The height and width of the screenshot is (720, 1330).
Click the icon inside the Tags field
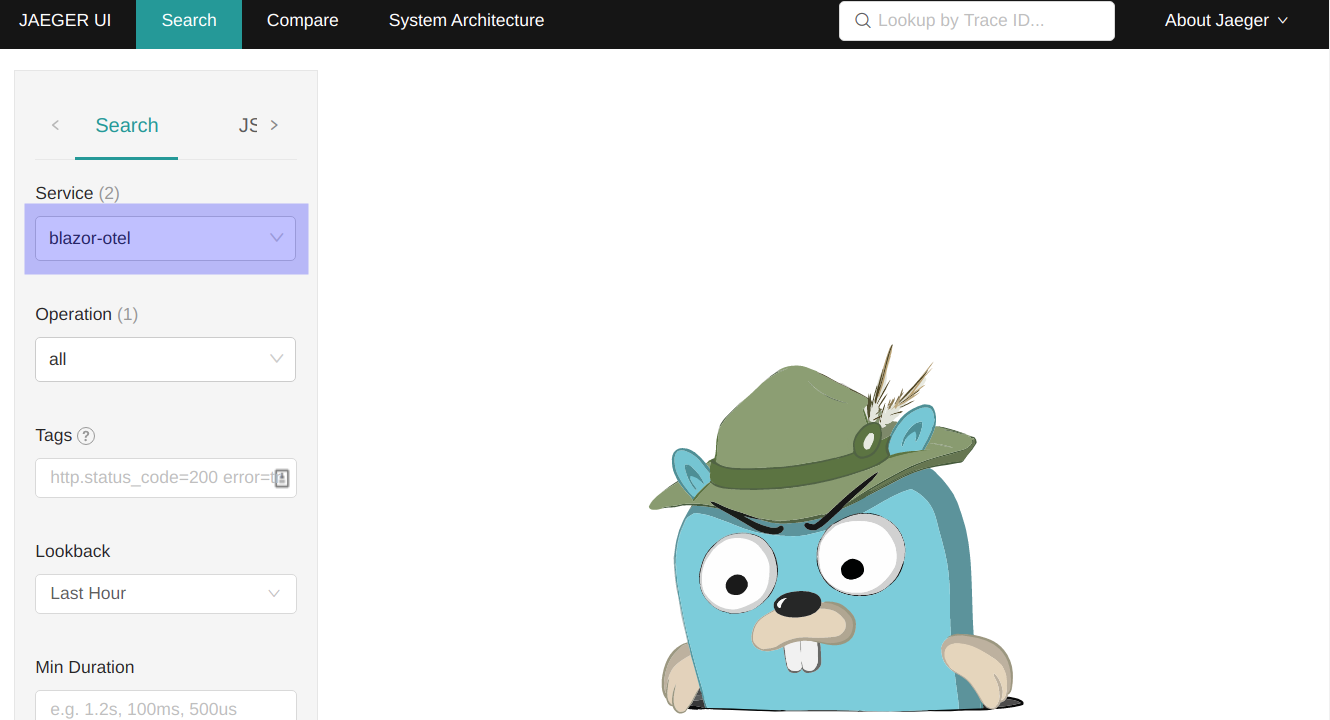[x=282, y=478]
